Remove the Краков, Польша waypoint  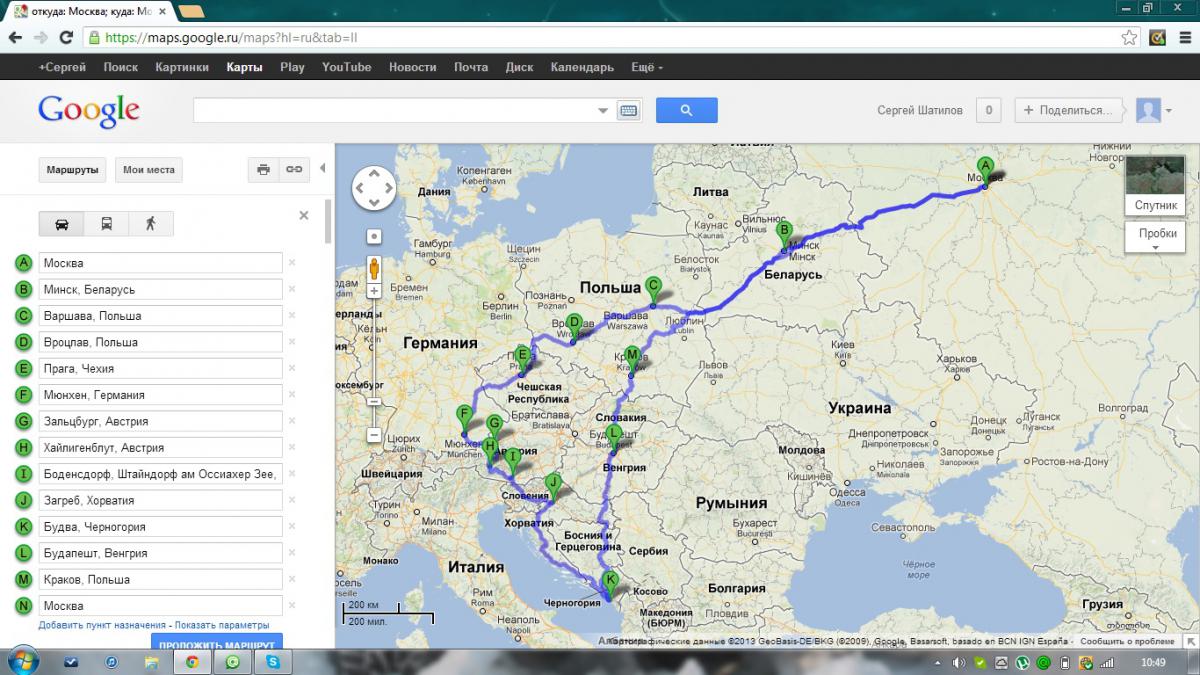point(292,579)
